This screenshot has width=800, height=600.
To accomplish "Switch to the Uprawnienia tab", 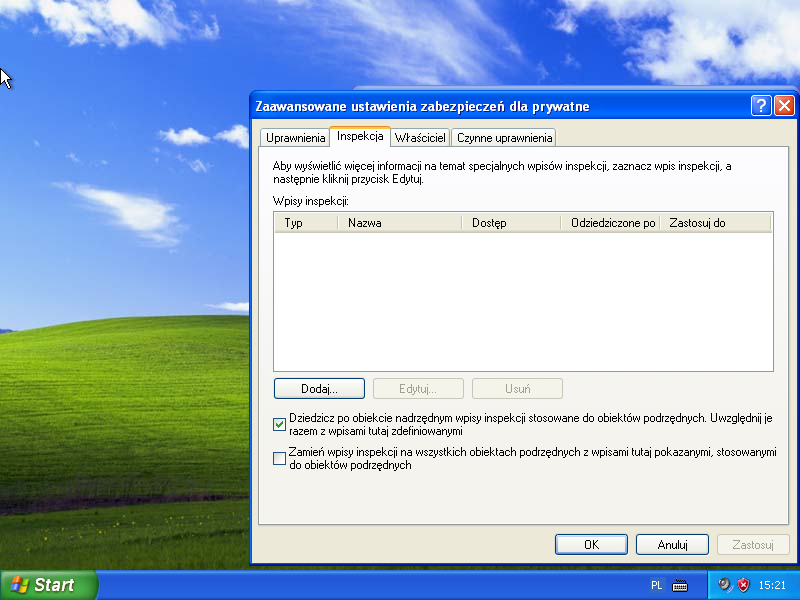I will pos(295,138).
